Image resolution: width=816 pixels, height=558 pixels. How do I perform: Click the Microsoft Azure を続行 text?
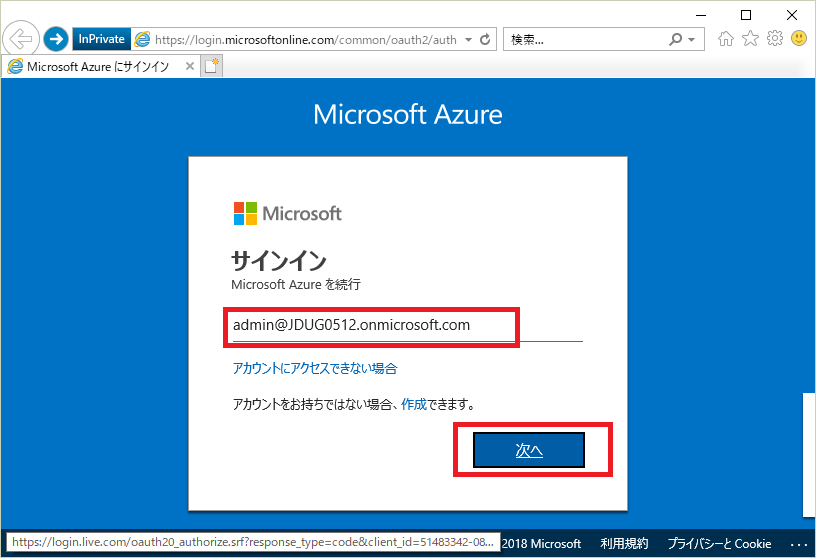point(296,284)
